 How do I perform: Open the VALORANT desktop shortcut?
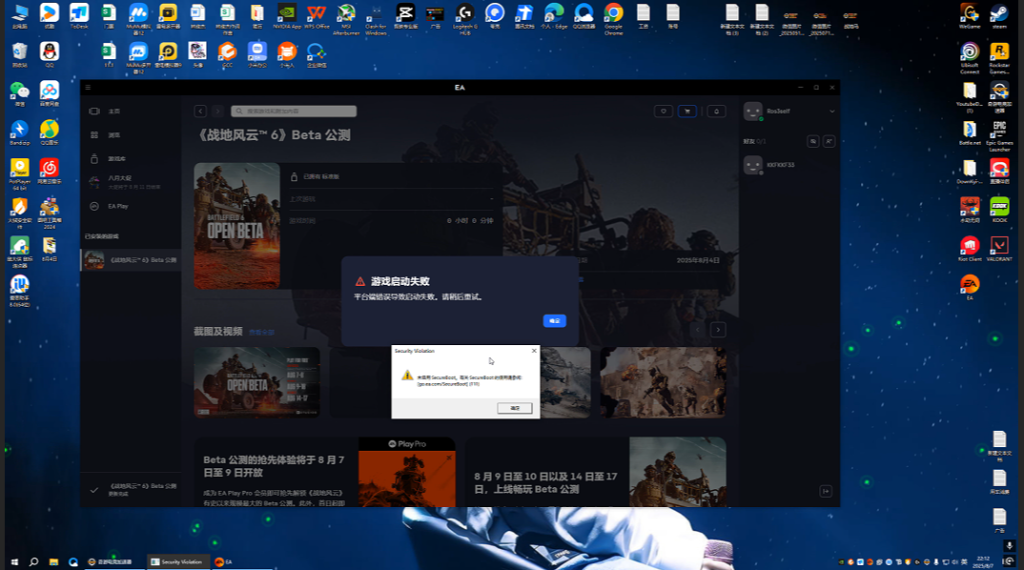tap(999, 249)
